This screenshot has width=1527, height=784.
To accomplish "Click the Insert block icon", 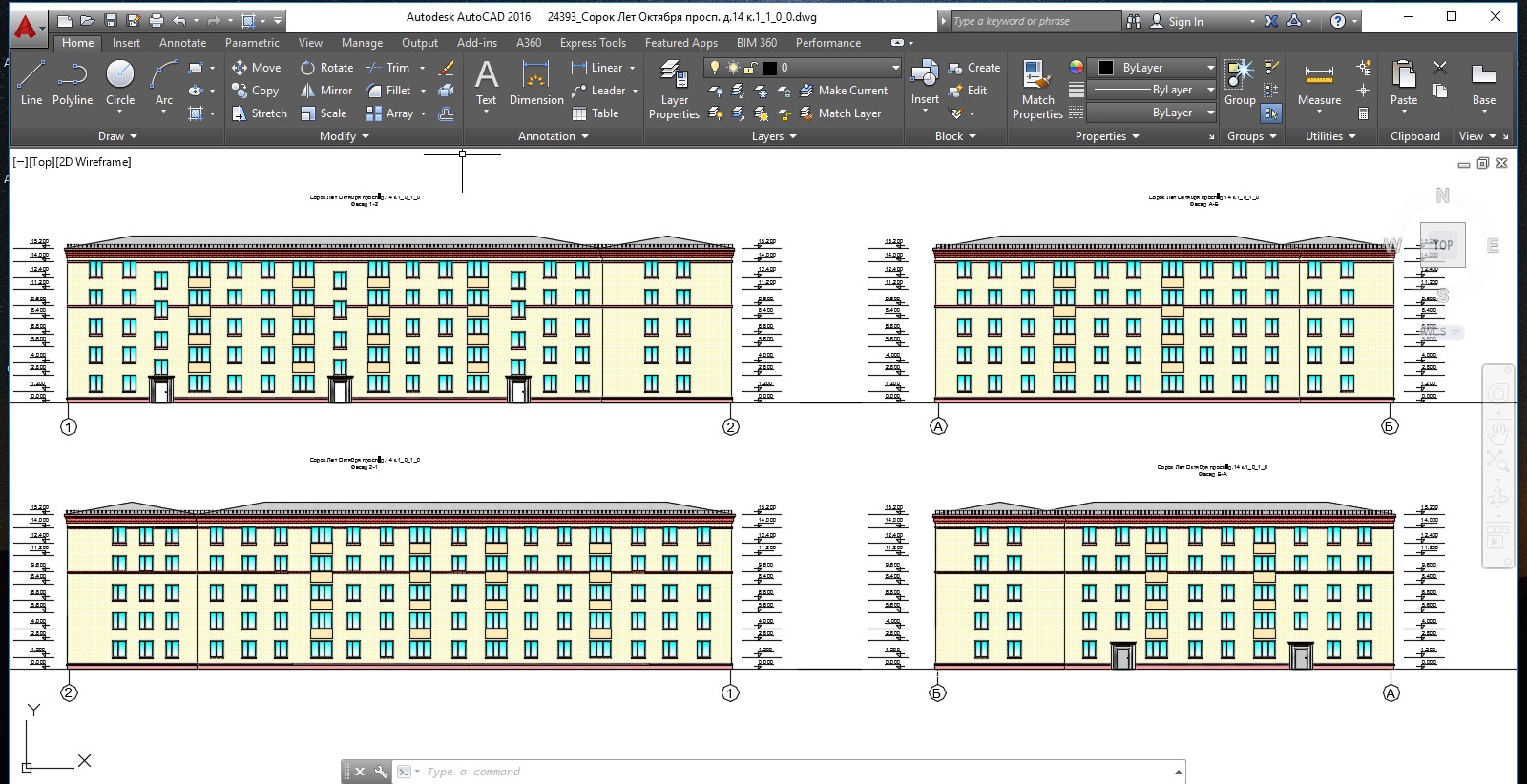I will tap(925, 83).
